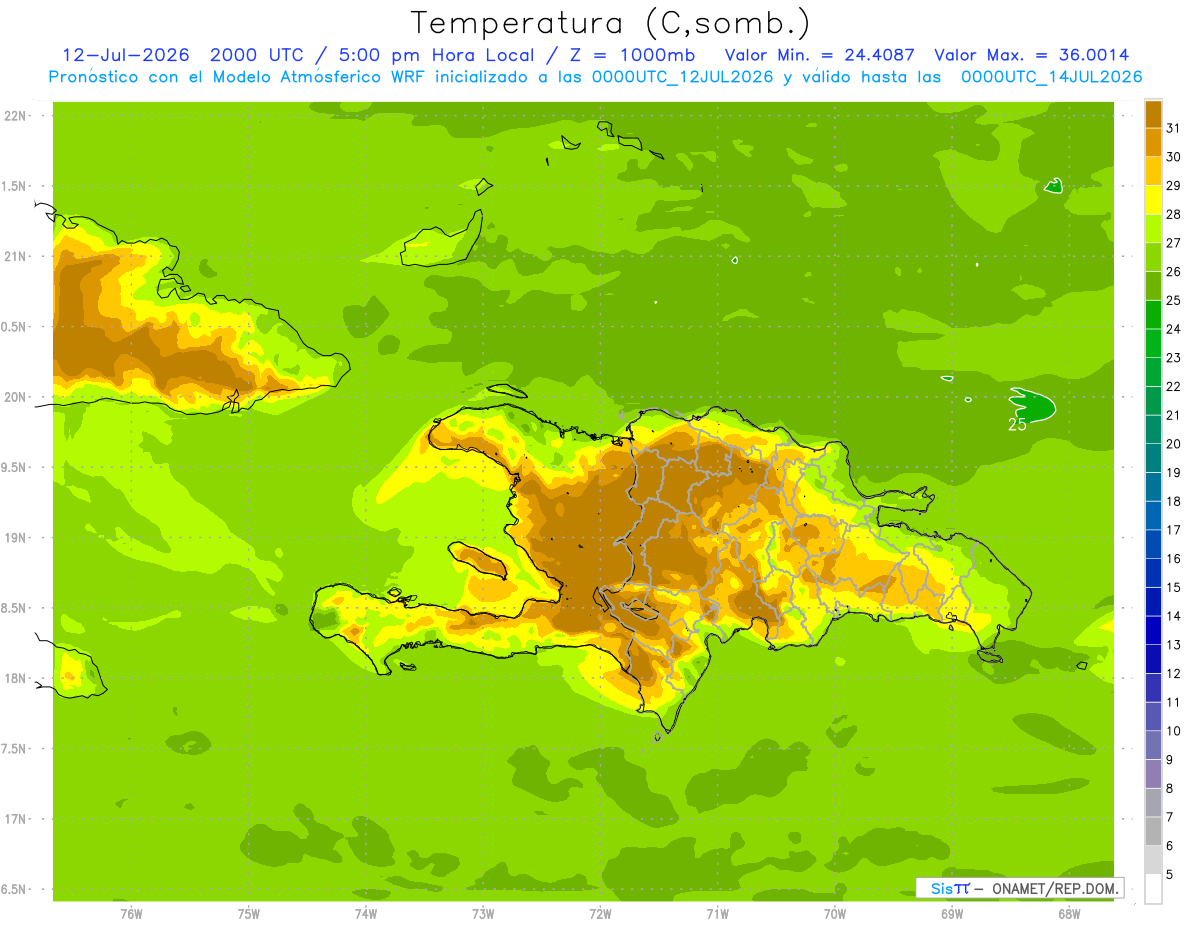
Task: Click the "71W" longitude label
Action: (x=717, y=914)
